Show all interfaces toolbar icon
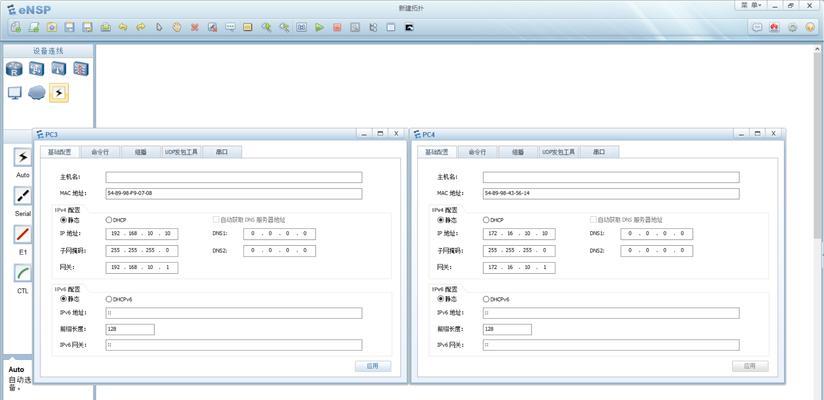The height and width of the screenshot is (400, 824). click(373, 27)
